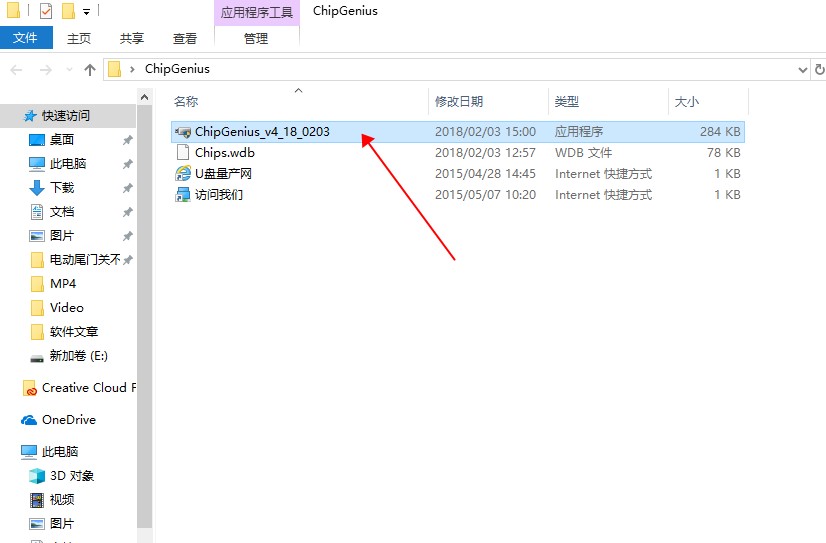Click the new folder quick access icon

click(68, 11)
